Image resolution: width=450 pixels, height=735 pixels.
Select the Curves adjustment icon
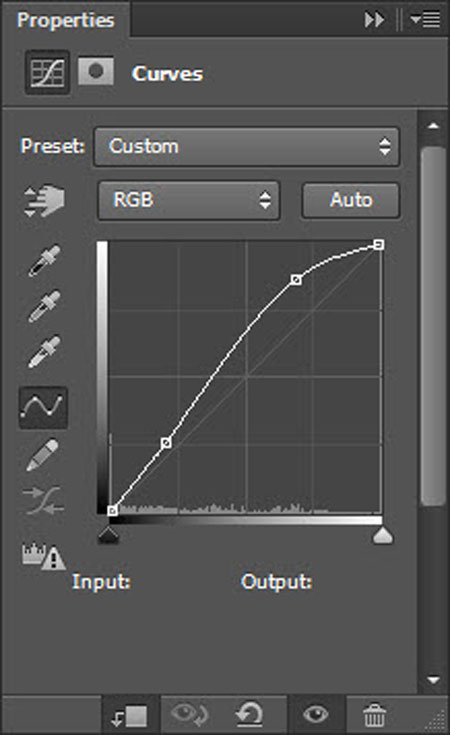[x=47, y=73]
